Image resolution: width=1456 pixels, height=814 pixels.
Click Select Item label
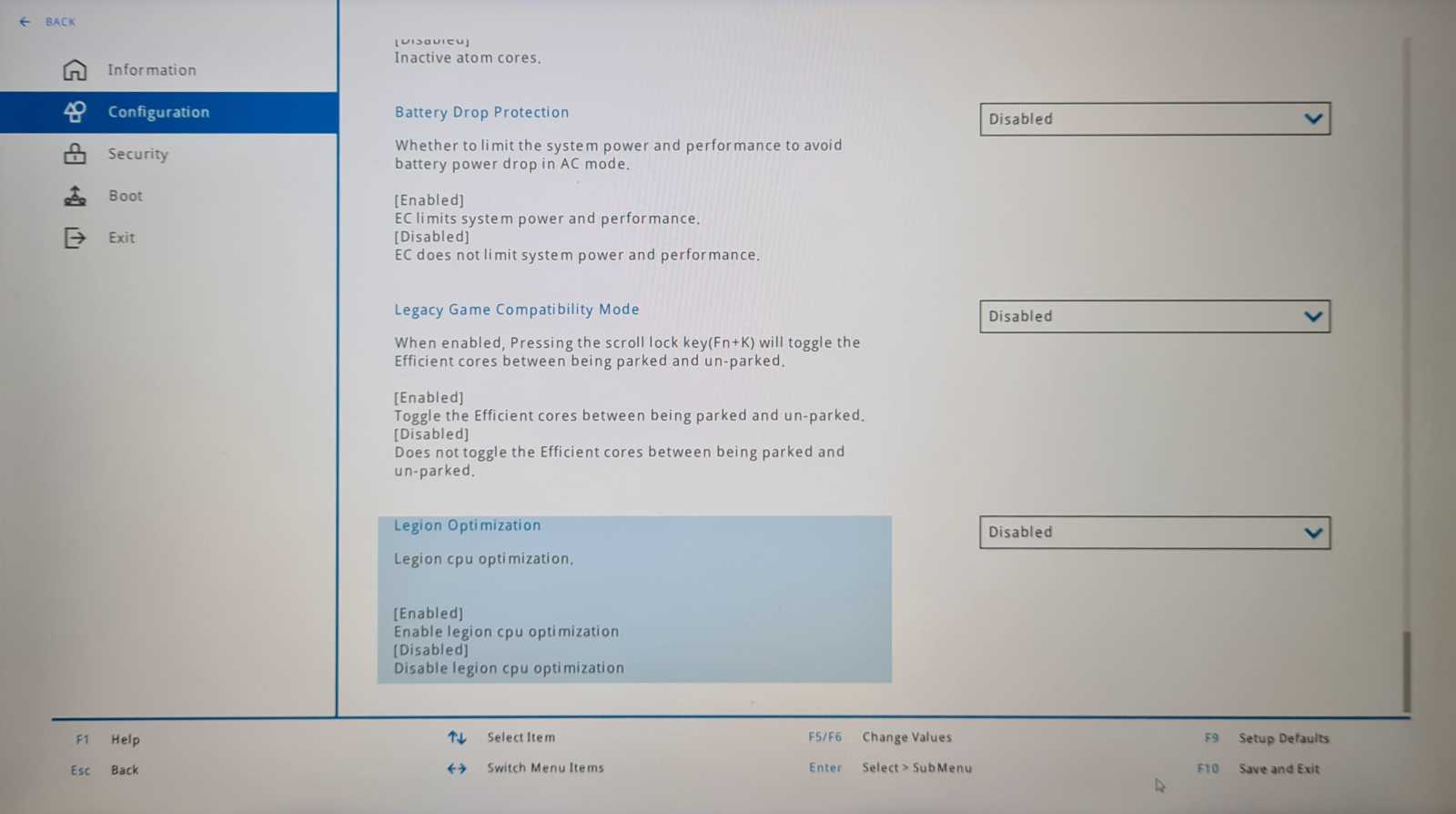point(521,738)
